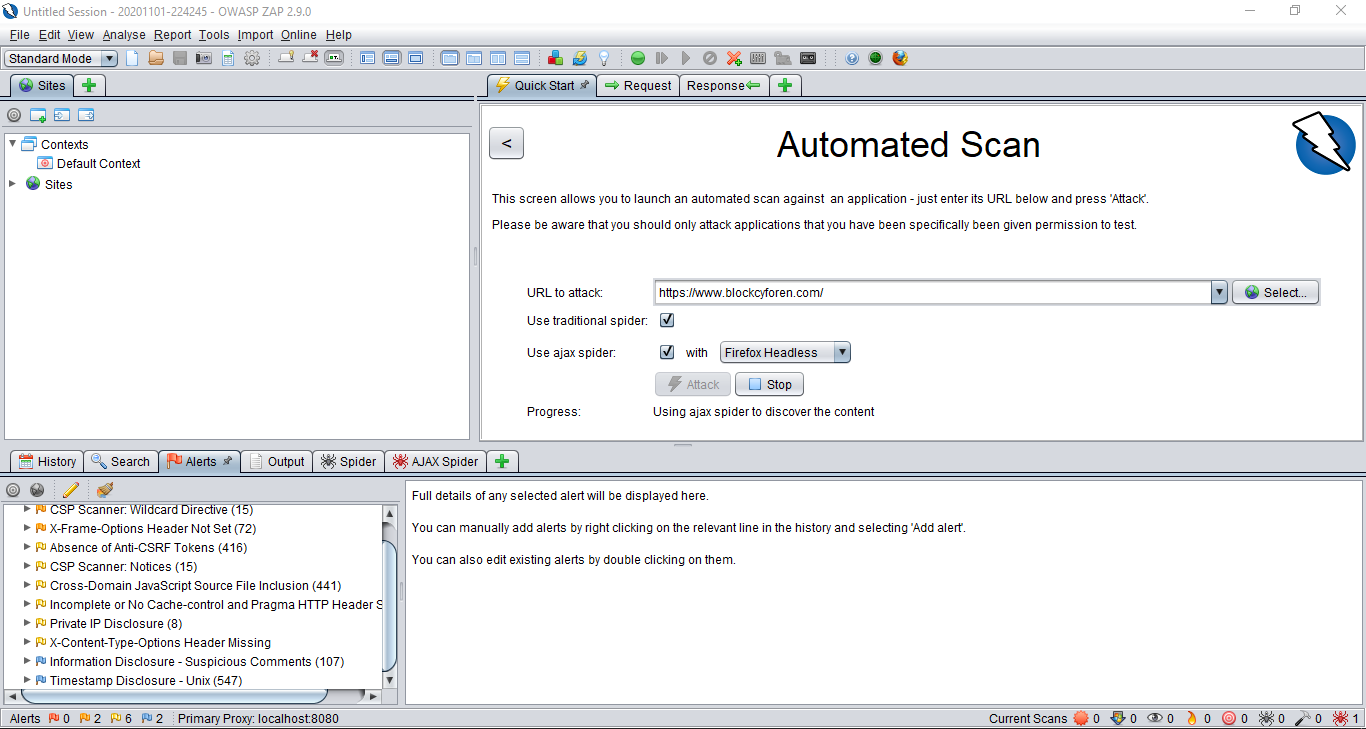Screen dimensions: 1366x729
Task: Expand the Private IP Disclosure alert
Action: coord(28,623)
